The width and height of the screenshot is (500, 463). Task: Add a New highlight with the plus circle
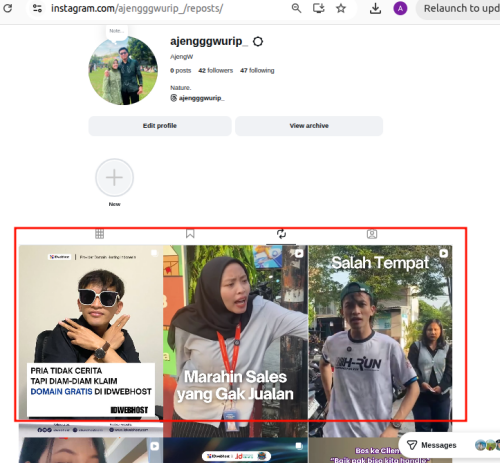[114, 177]
